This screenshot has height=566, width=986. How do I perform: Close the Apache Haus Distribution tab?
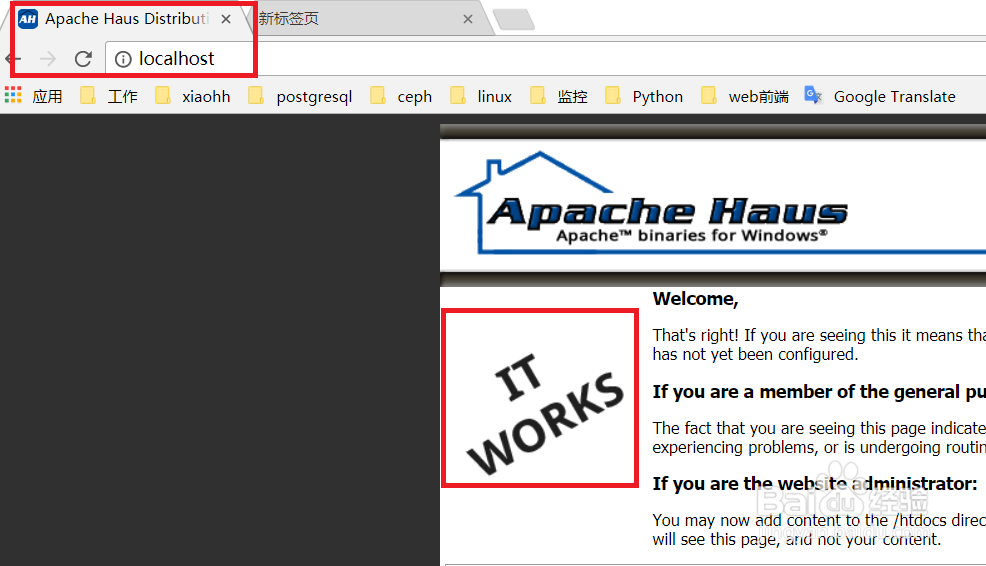[226, 19]
